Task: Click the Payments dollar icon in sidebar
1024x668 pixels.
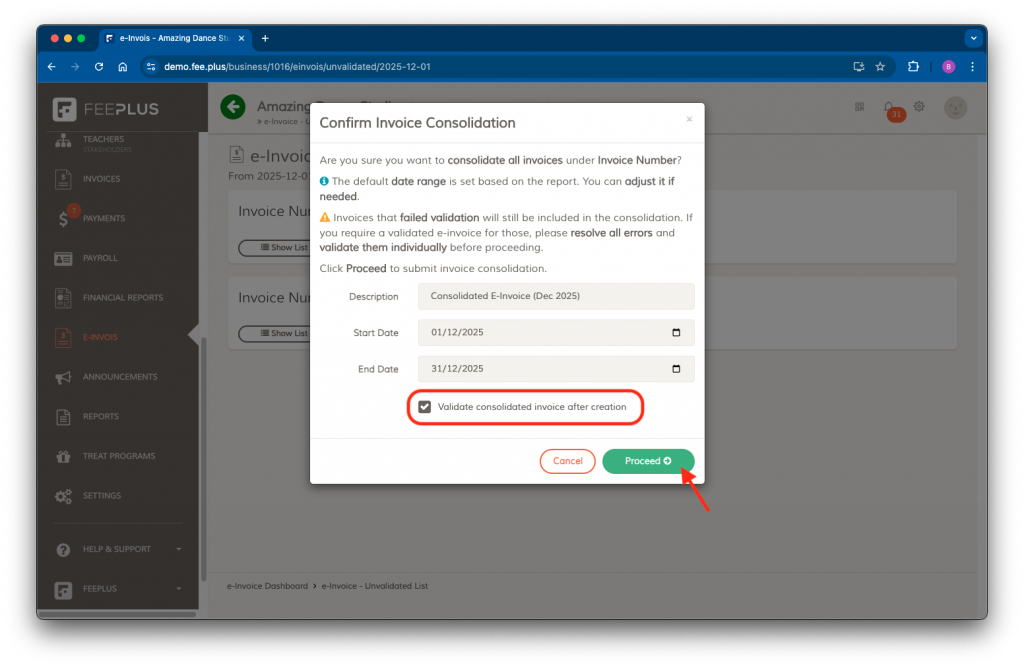Action: tap(64, 219)
